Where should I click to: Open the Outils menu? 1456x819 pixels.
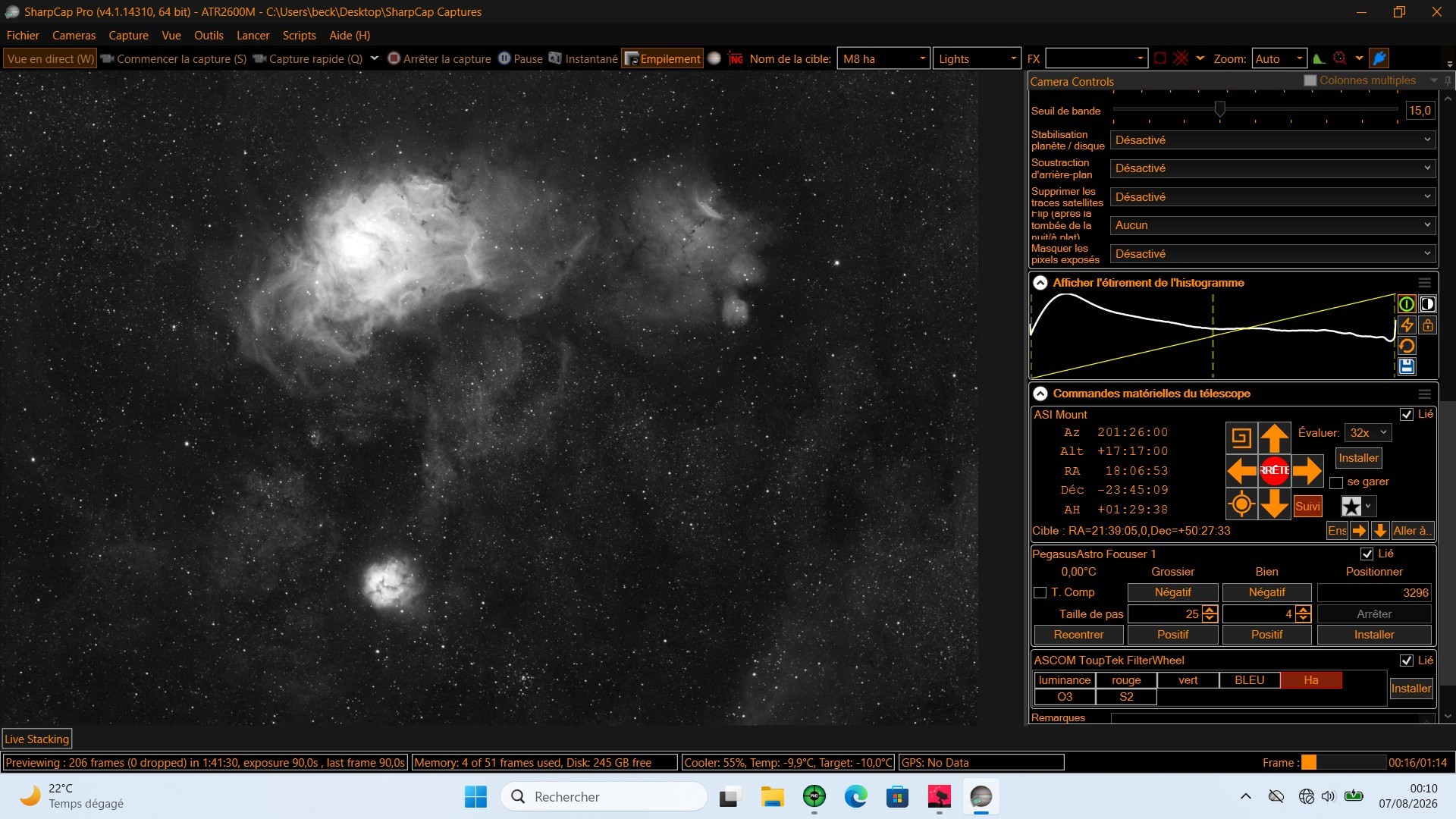coord(209,36)
